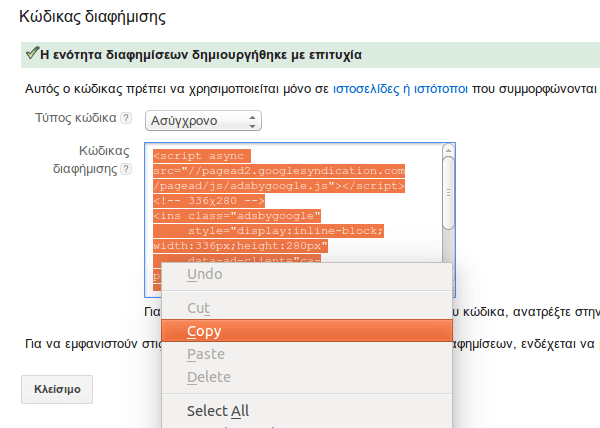The height and width of the screenshot is (428, 600).
Task: Click the '<script async' code line
Action: [x=202, y=156]
